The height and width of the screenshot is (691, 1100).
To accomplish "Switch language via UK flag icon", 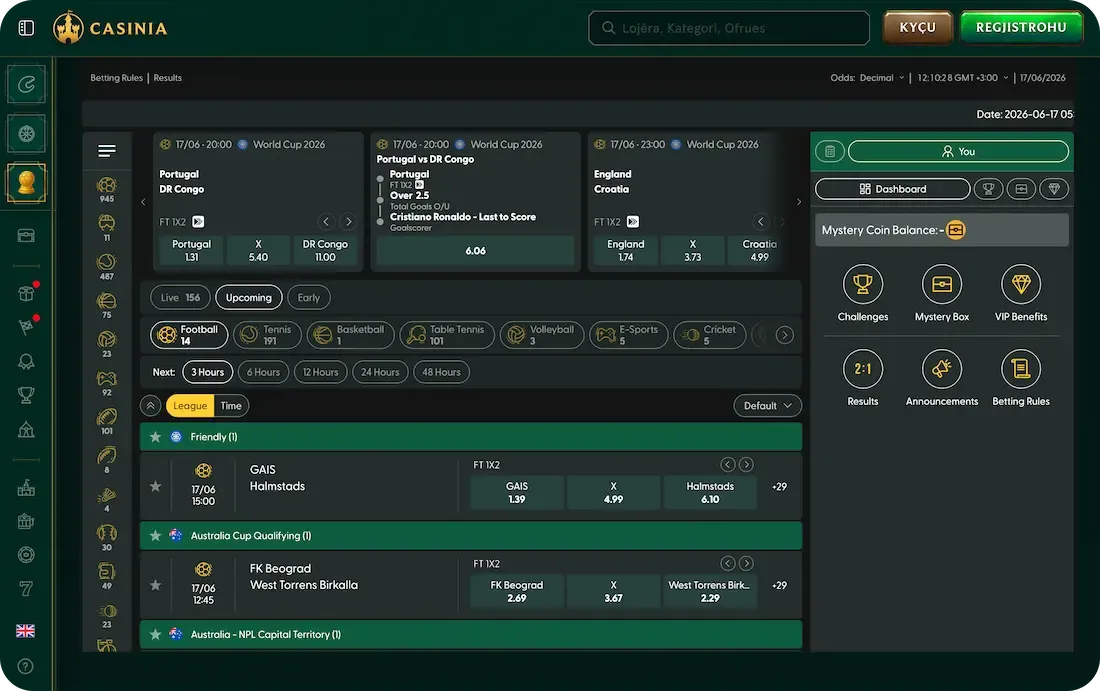I will 25,631.
